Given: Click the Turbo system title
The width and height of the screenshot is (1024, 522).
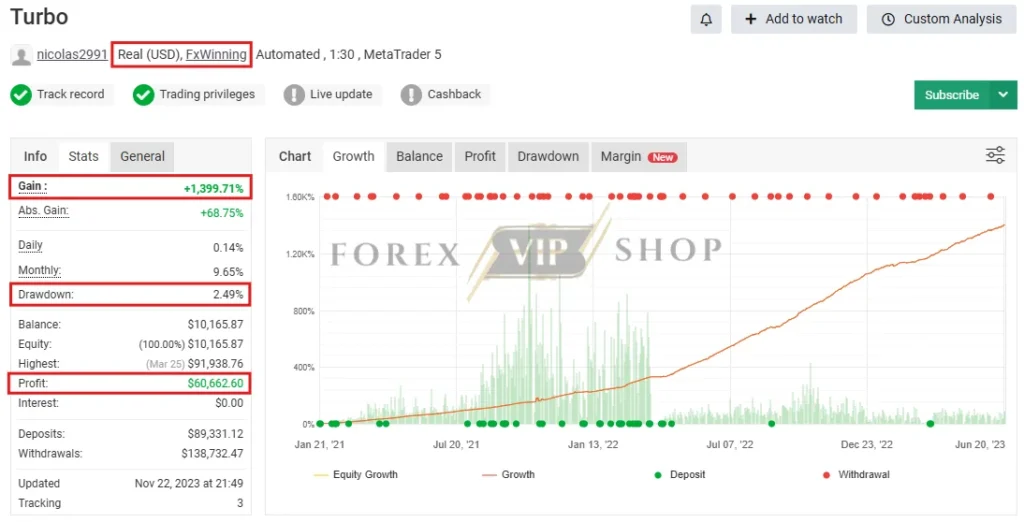Looking at the screenshot, I should coord(39,17).
